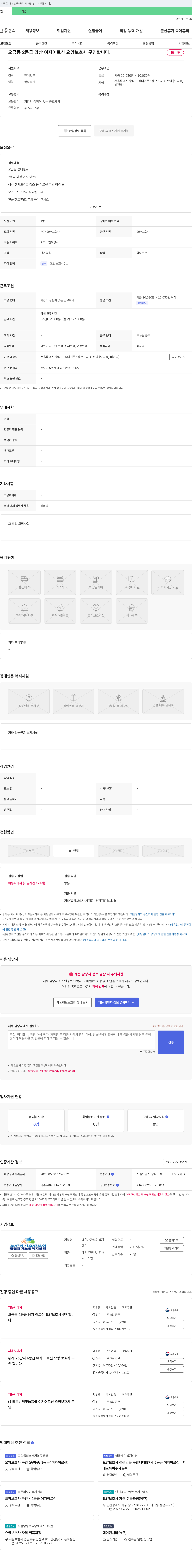
Task: Click the 통근버스 welfare icon
Action: 24,579
